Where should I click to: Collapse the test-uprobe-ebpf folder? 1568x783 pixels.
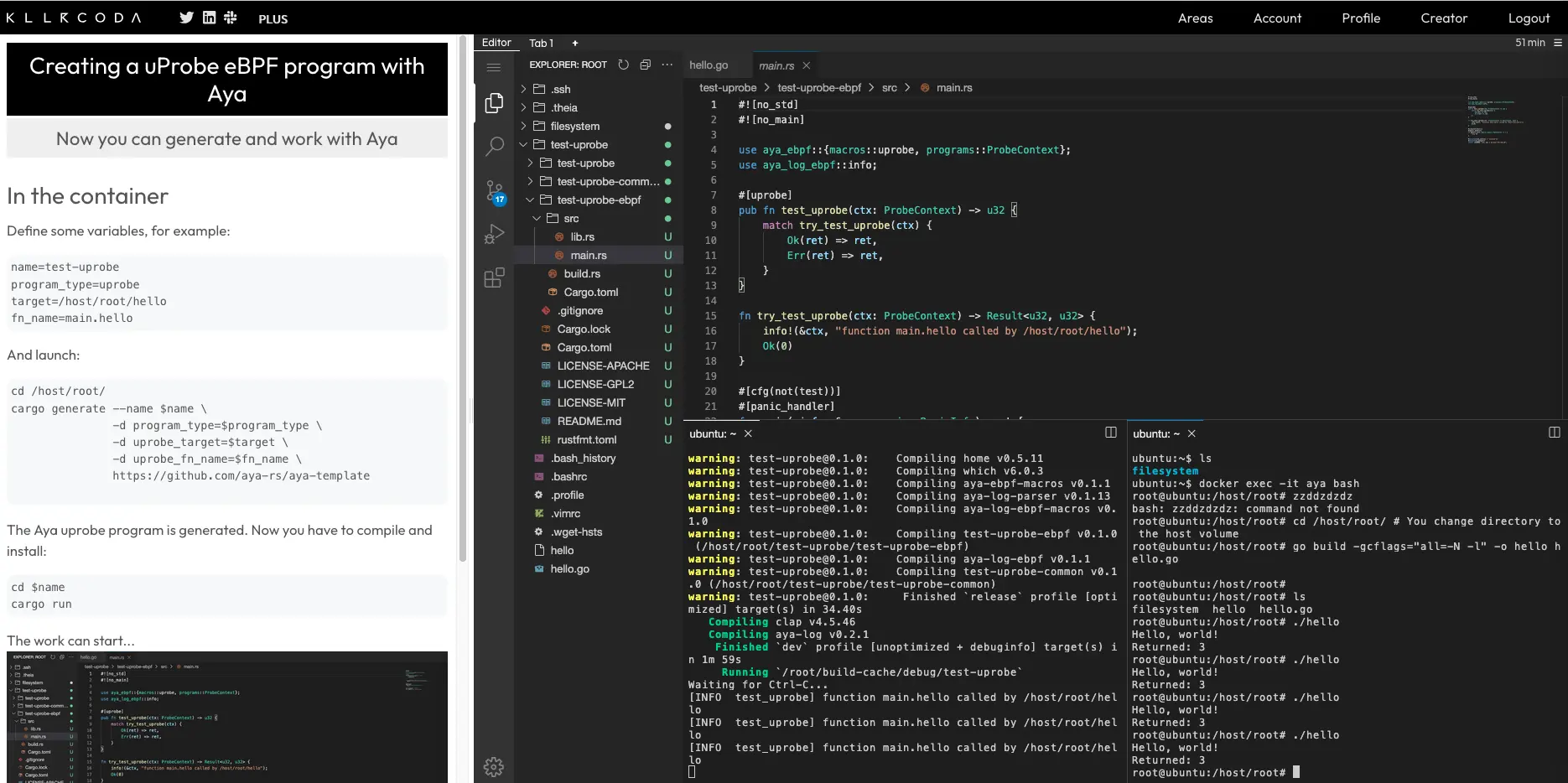599,200
